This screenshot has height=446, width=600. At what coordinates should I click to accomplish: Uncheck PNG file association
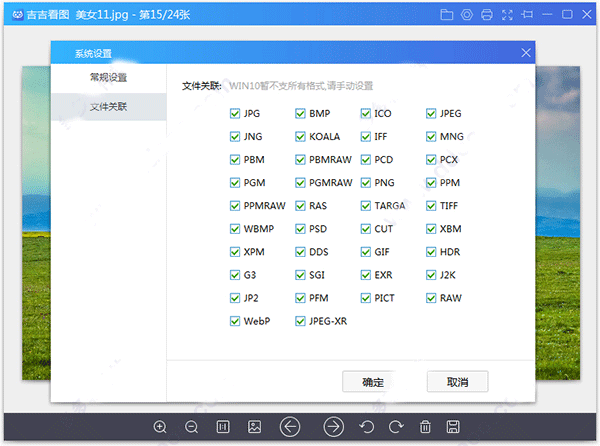366,183
